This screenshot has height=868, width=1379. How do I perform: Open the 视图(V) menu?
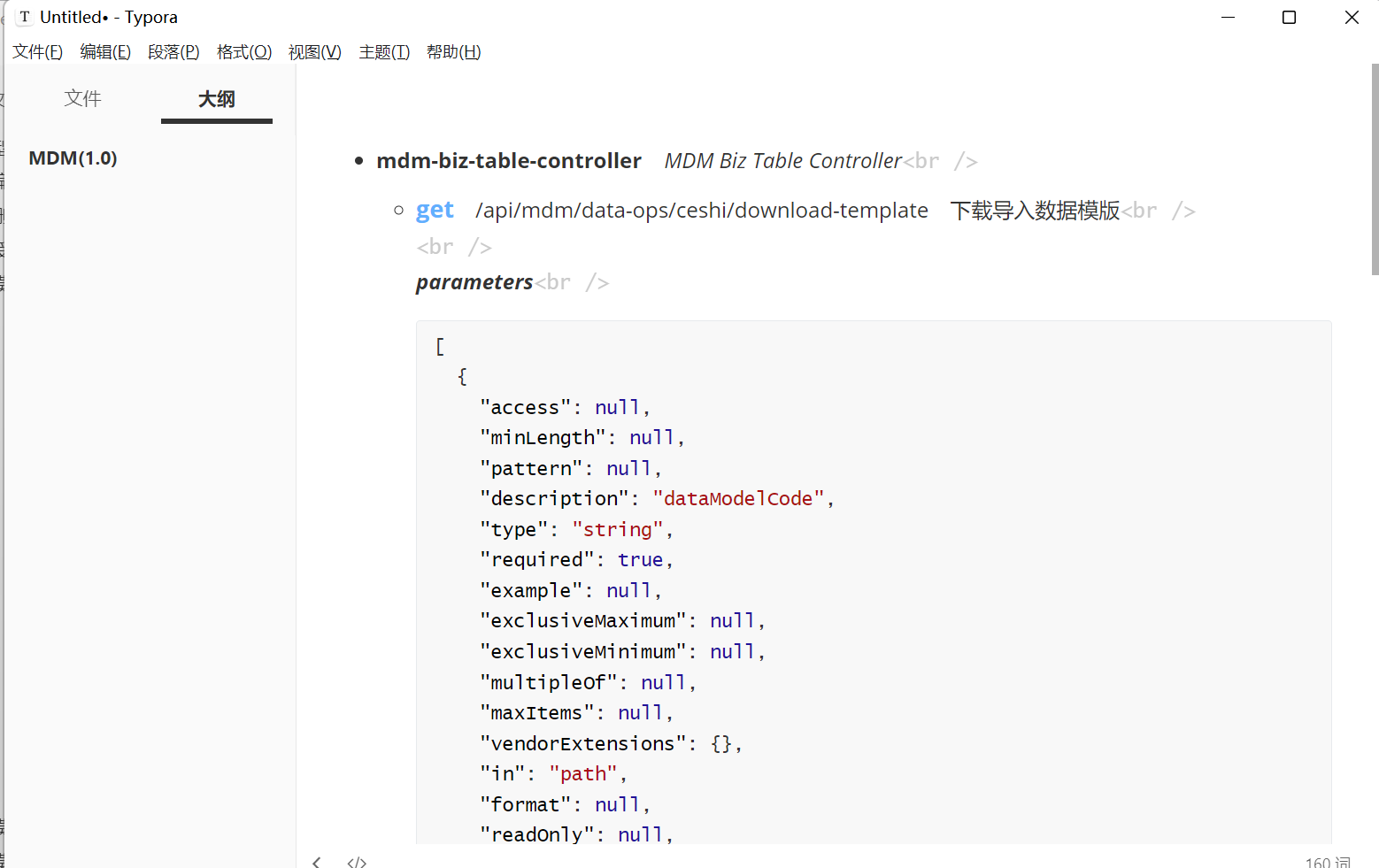coord(314,52)
